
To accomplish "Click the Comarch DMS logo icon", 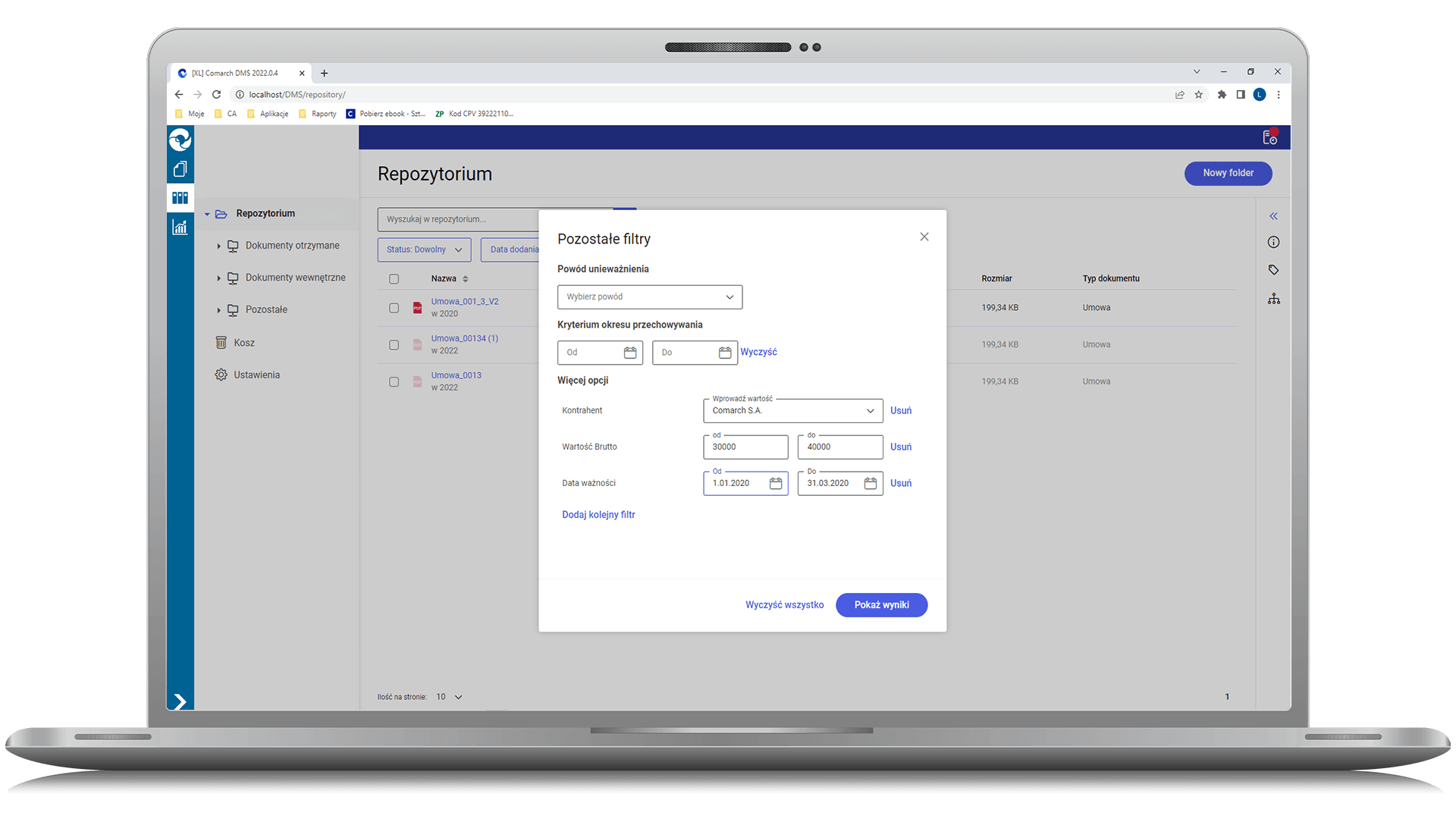I will coord(180,140).
